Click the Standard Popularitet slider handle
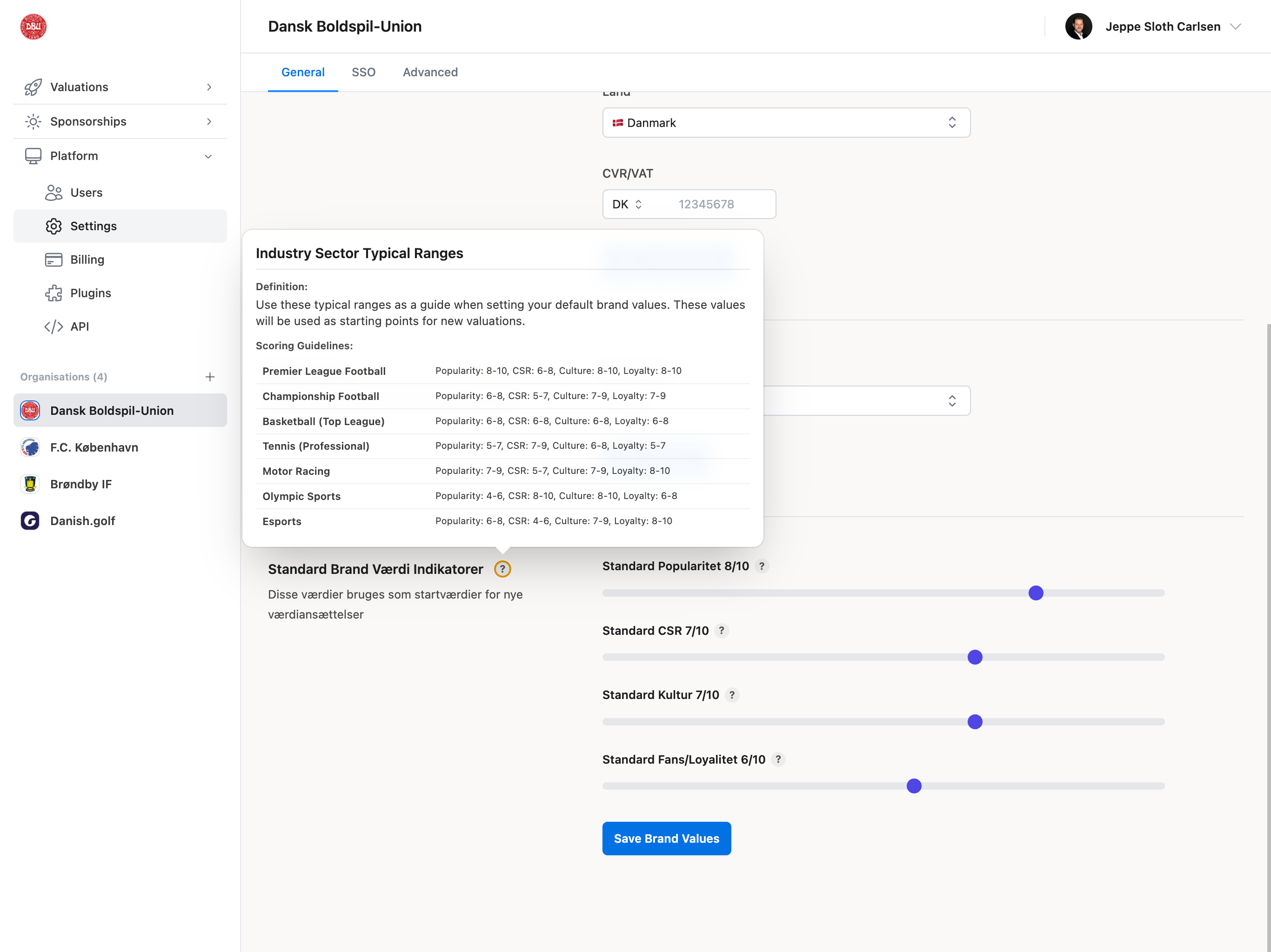1271x952 pixels. point(1036,593)
